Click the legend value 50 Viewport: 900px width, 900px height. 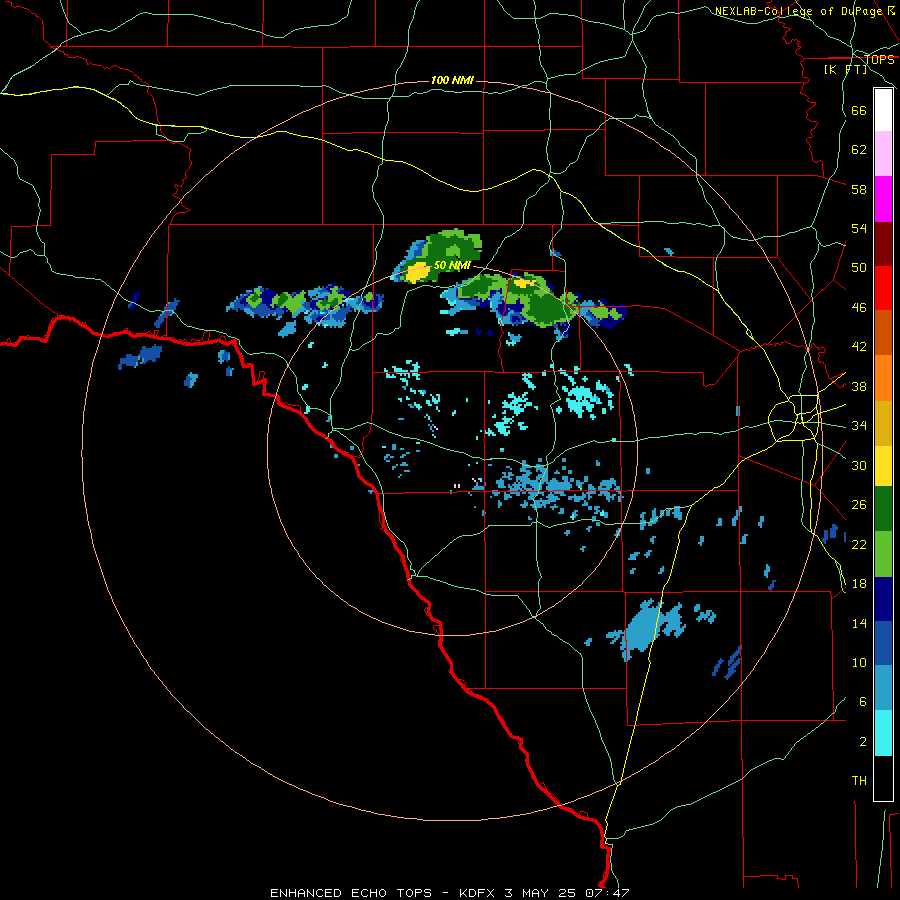pos(859,268)
